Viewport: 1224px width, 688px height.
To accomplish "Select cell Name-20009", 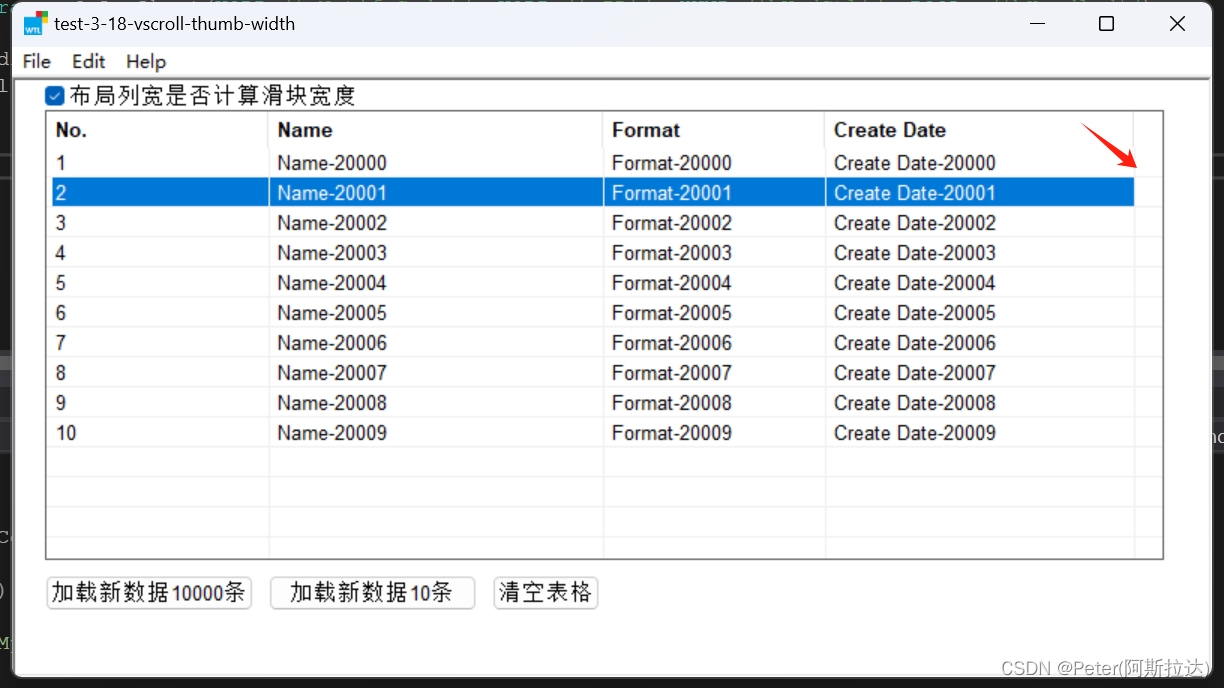I will pos(436,433).
